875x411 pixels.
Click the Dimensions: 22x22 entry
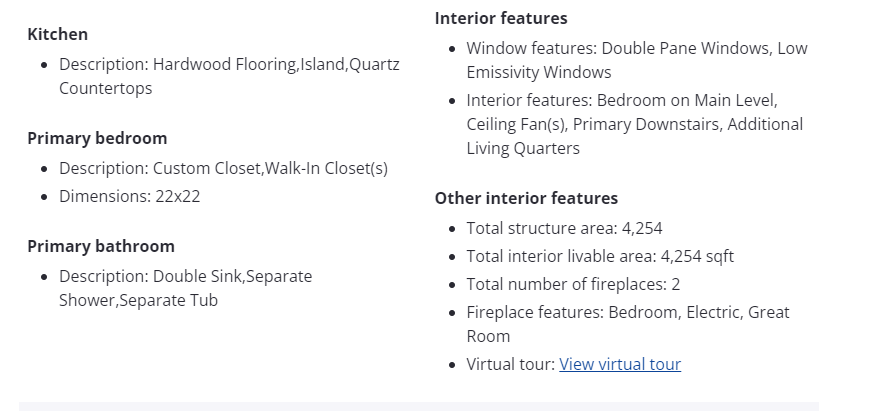tap(130, 196)
